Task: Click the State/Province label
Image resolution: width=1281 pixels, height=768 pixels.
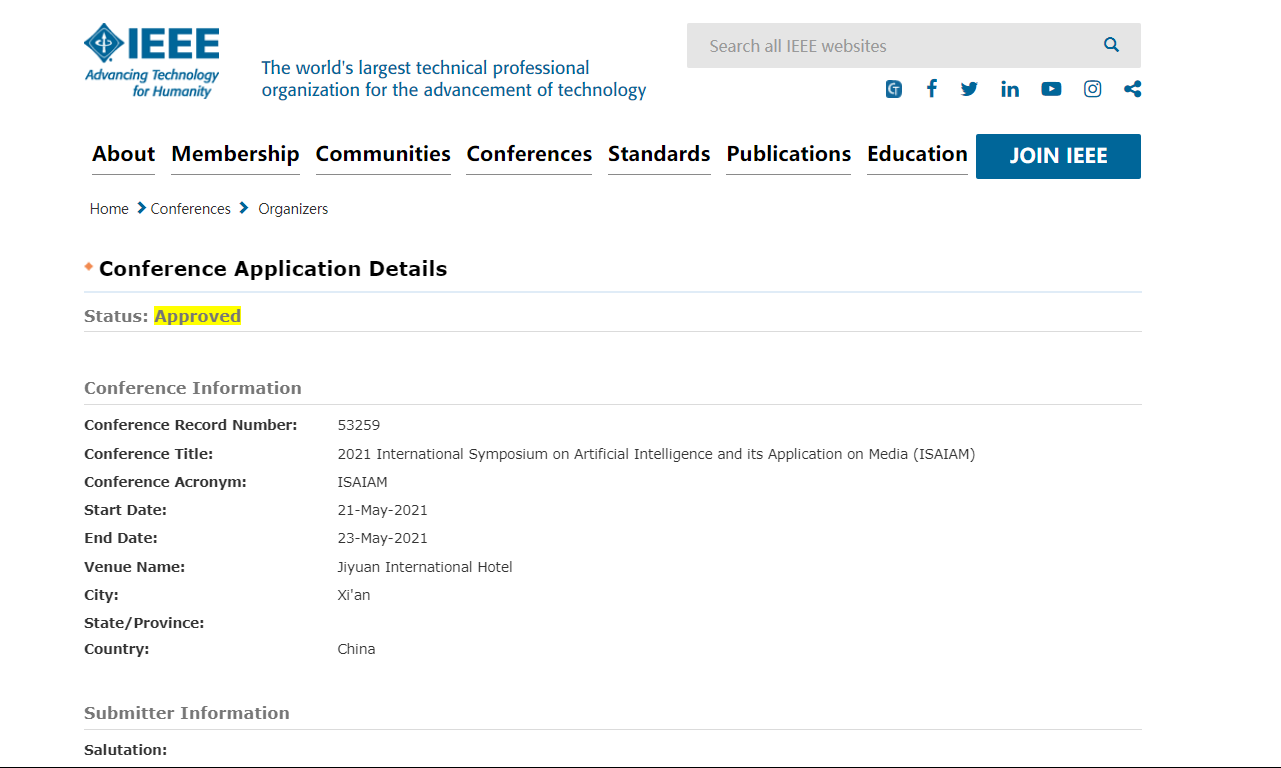Action: tap(144, 623)
